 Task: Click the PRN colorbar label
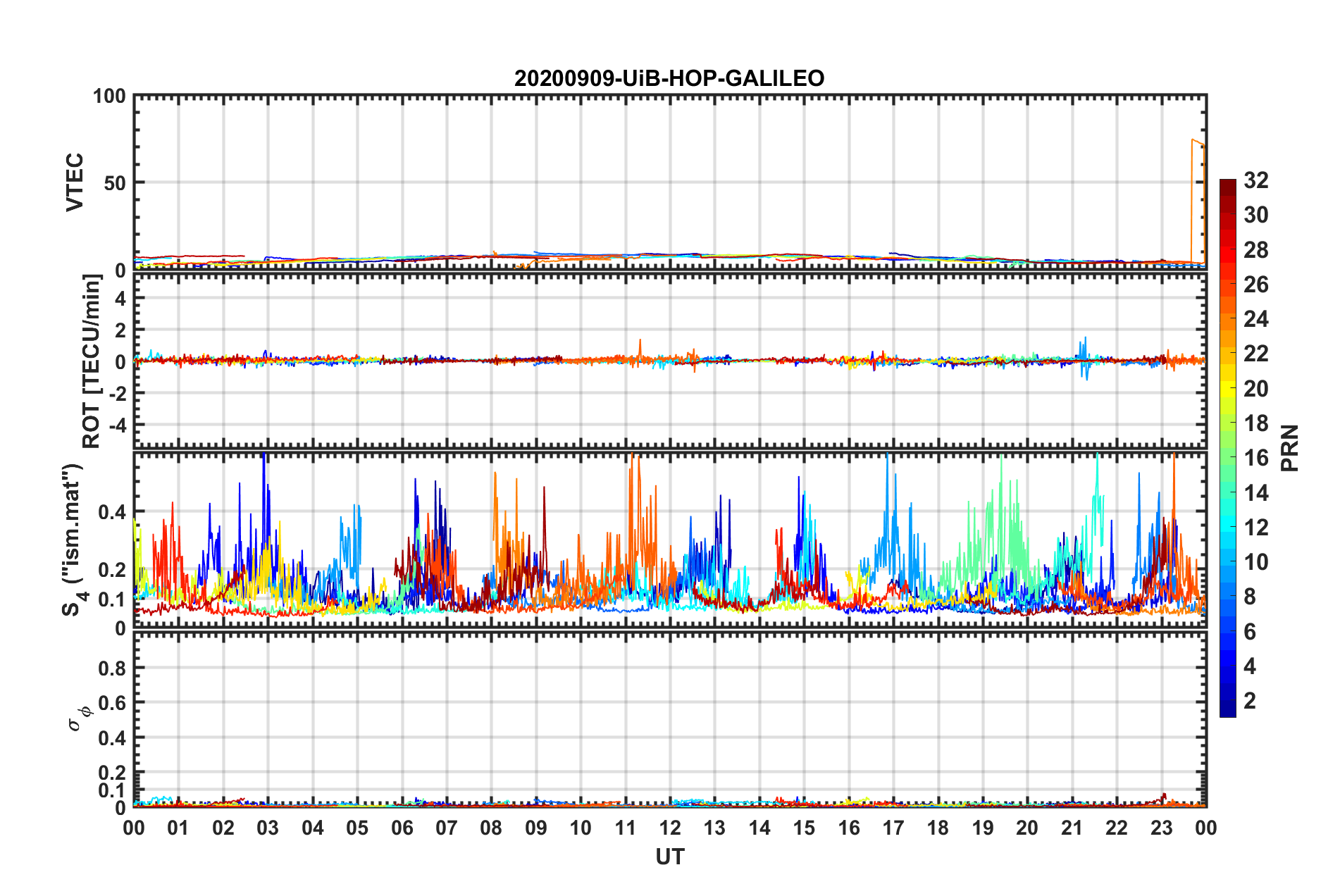point(1290,448)
